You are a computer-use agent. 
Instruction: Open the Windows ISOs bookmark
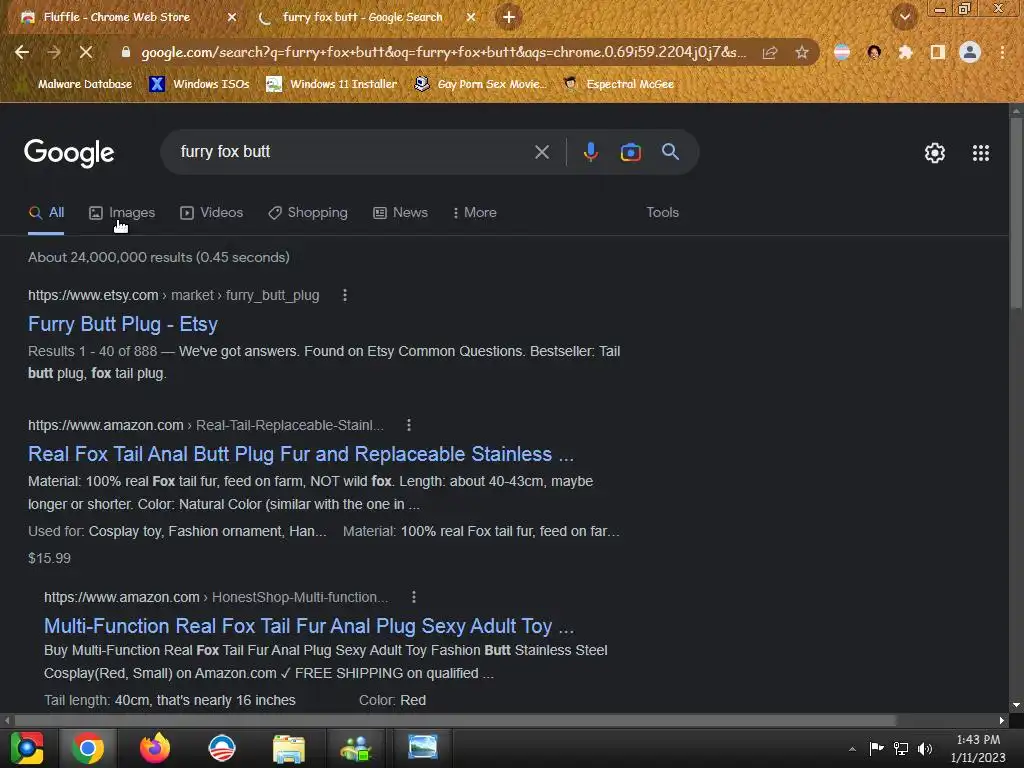tap(200, 84)
